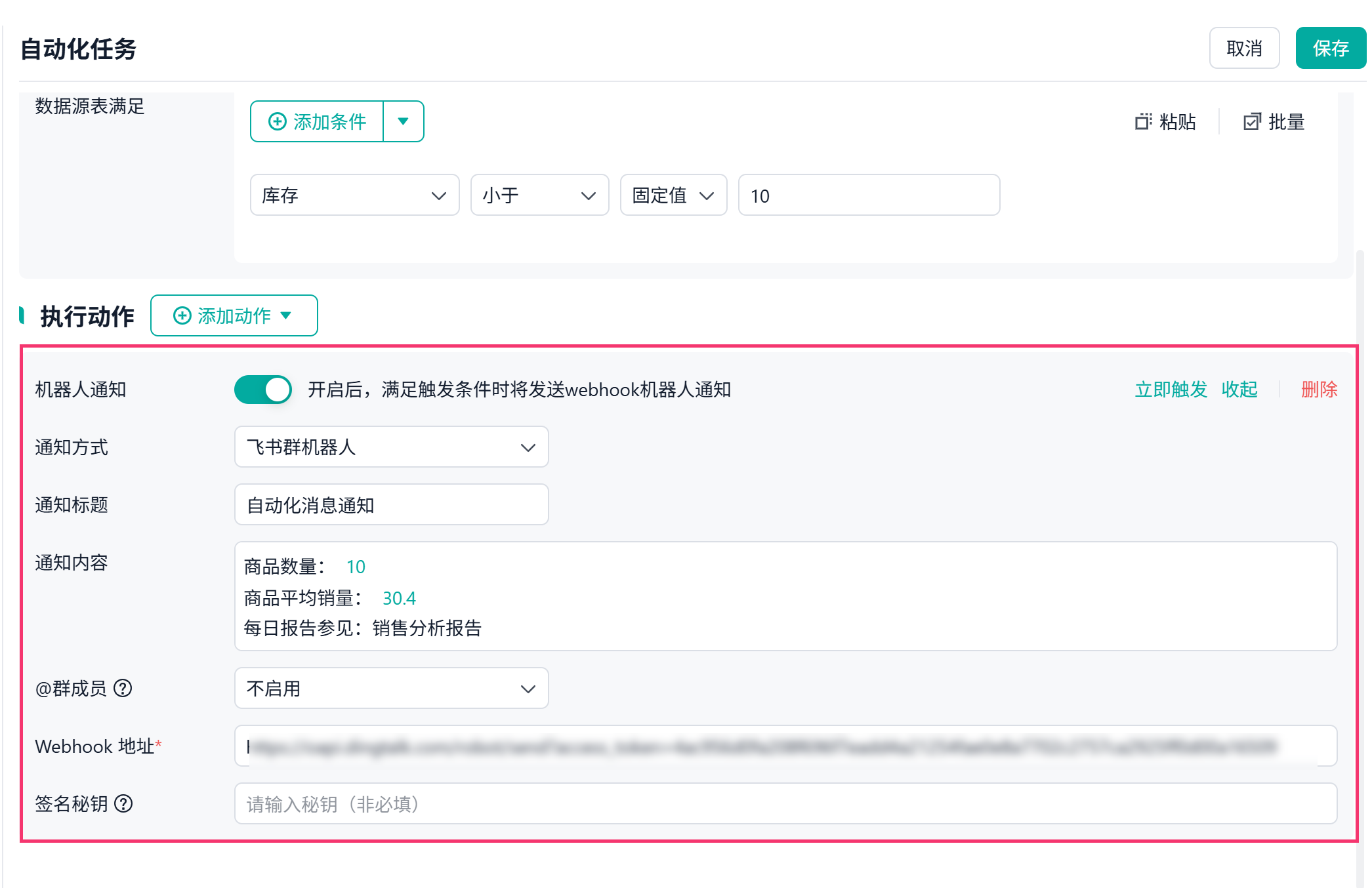
Task: Open the dropdown arrow beside 添加条件
Action: coord(404,121)
